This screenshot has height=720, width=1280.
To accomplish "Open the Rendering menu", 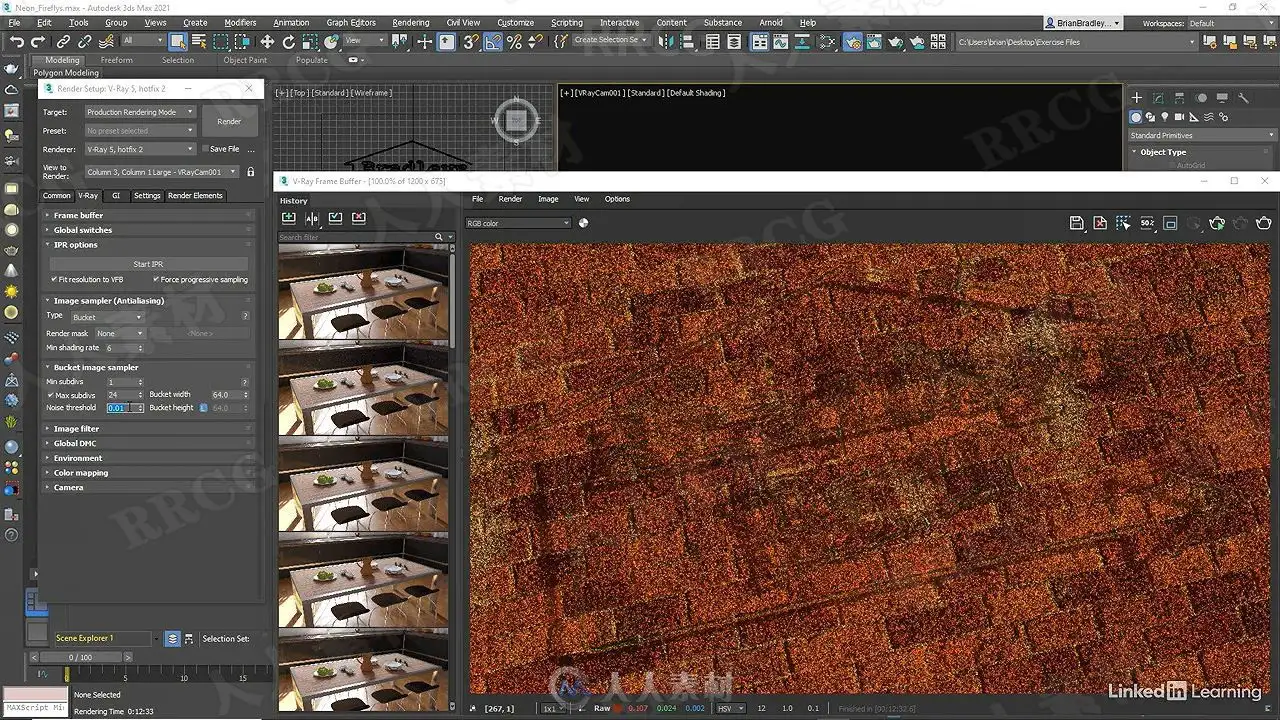I will point(410,22).
